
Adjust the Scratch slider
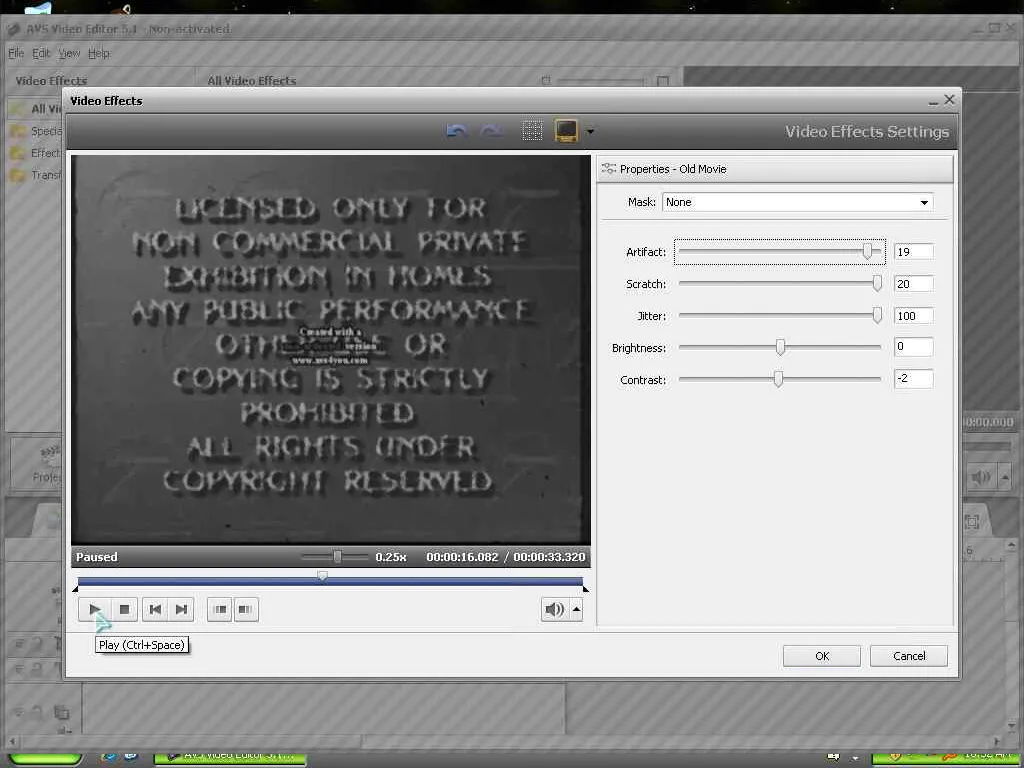(780, 283)
